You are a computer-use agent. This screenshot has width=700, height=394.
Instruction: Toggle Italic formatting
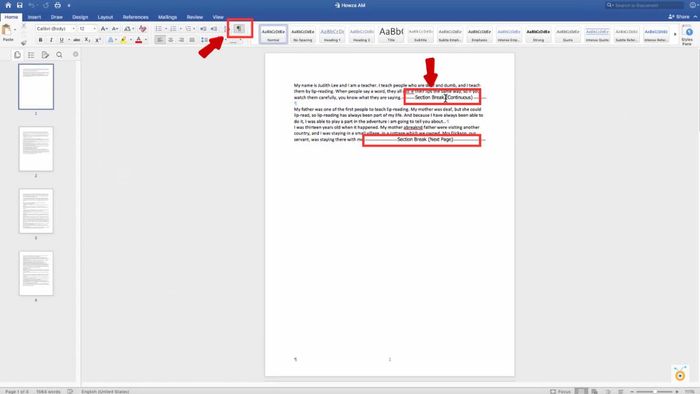point(51,40)
